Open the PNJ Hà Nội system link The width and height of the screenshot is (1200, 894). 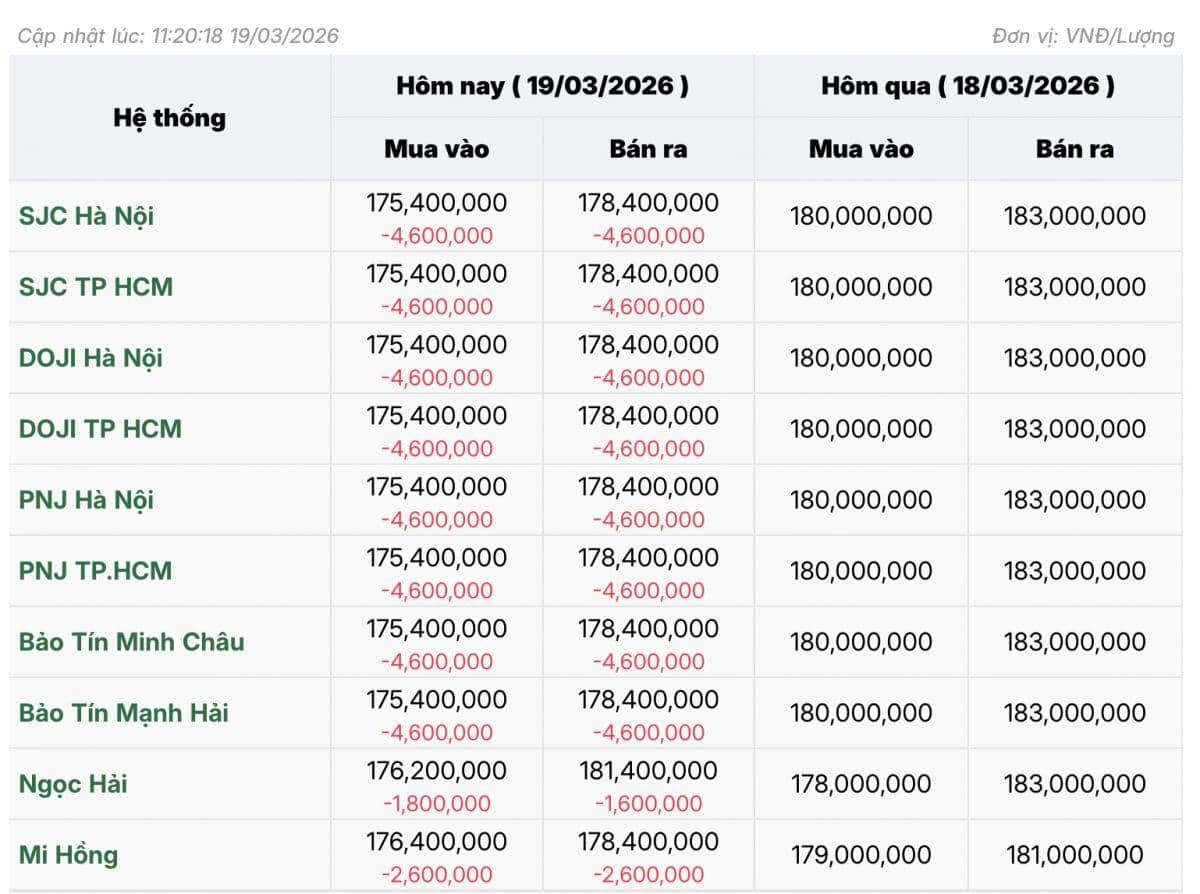tap(86, 500)
